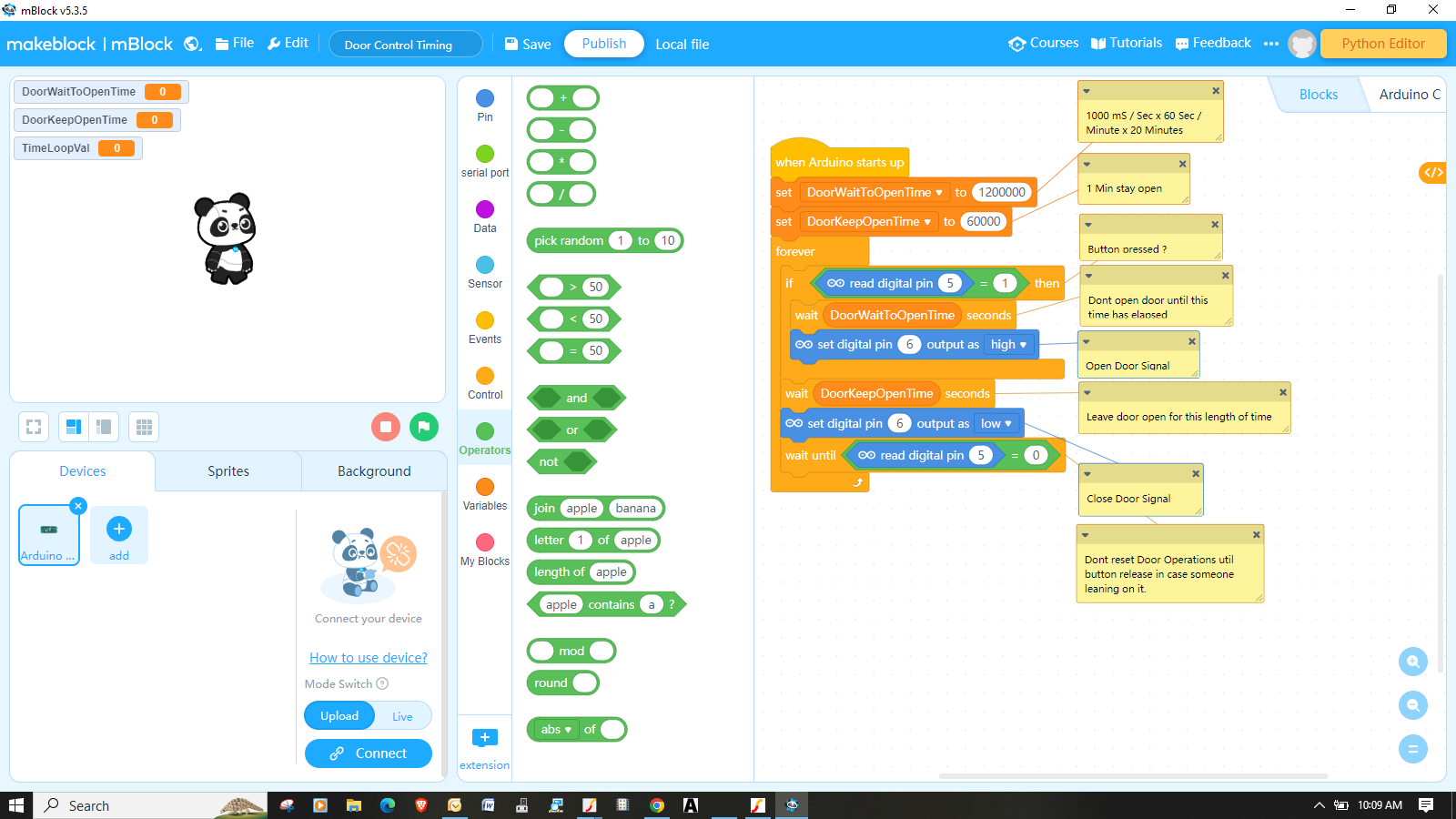Select the serial port category
This screenshot has width=1456, height=819.
(485, 161)
